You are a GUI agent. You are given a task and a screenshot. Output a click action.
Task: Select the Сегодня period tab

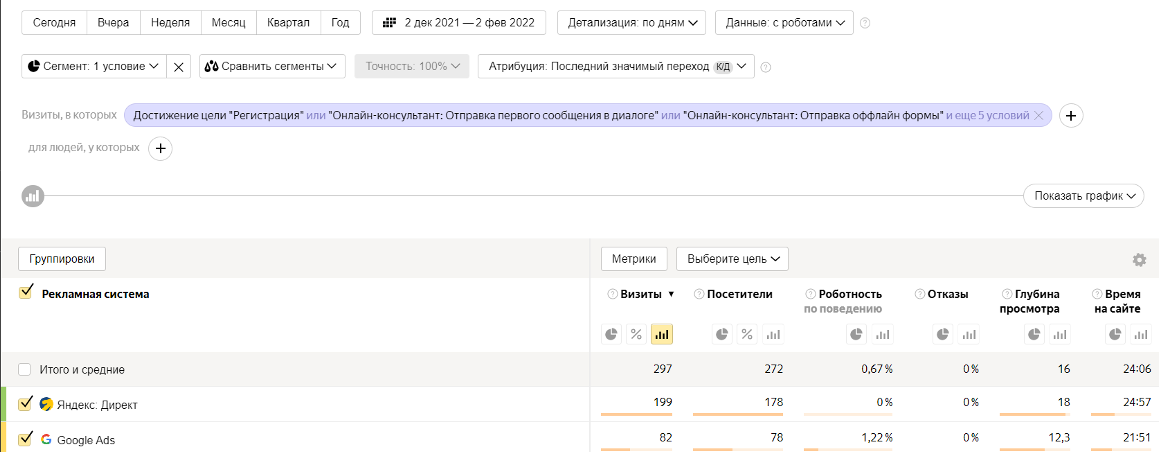point(55,23)
